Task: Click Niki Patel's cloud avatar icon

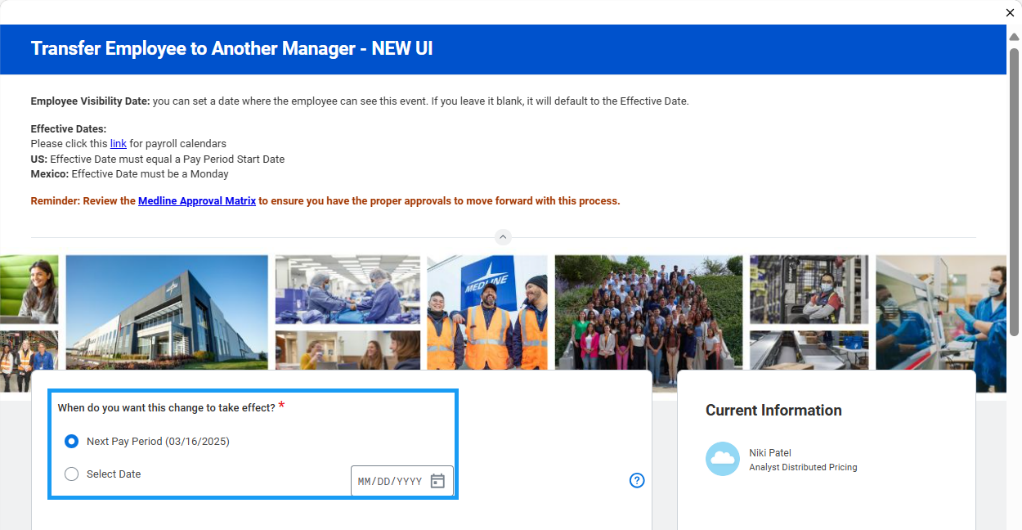Action: click(x=722, y=459)
